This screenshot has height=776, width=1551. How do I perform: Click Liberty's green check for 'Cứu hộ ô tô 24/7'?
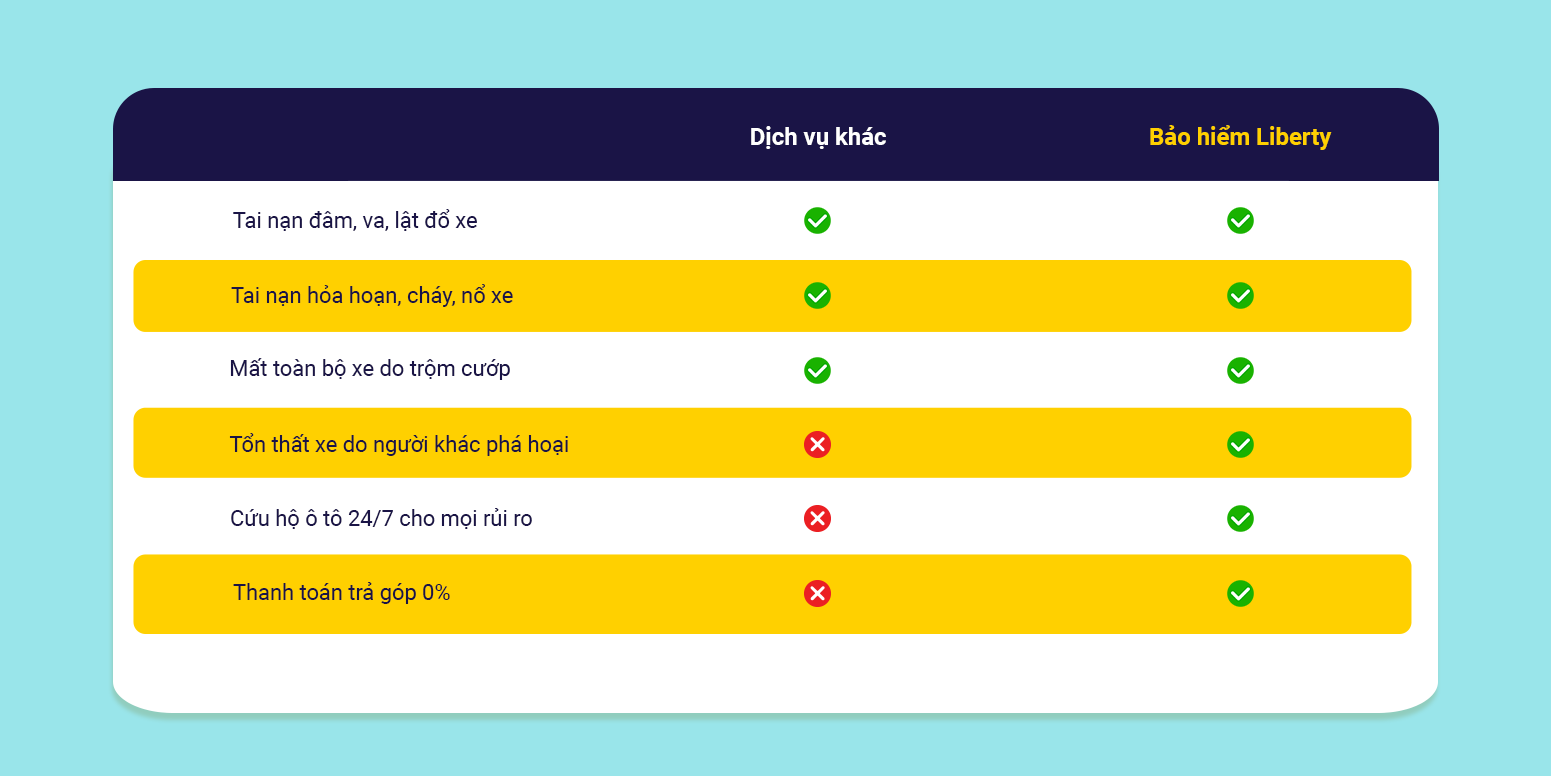1240,518
